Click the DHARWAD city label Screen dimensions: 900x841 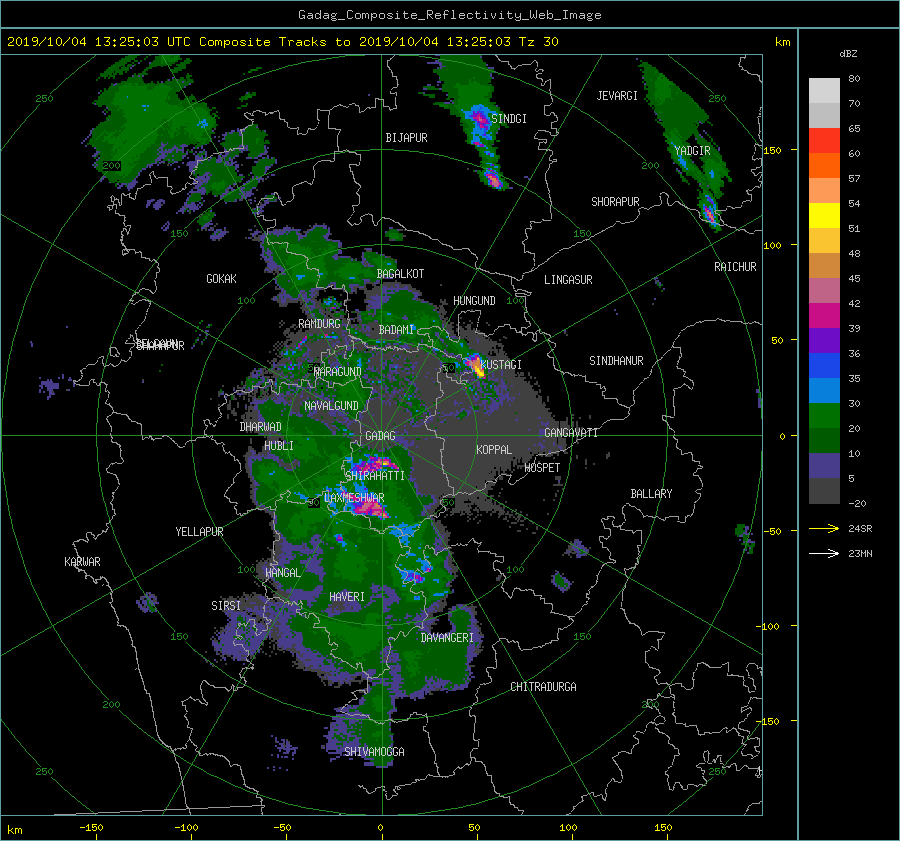tap(260, 427)
